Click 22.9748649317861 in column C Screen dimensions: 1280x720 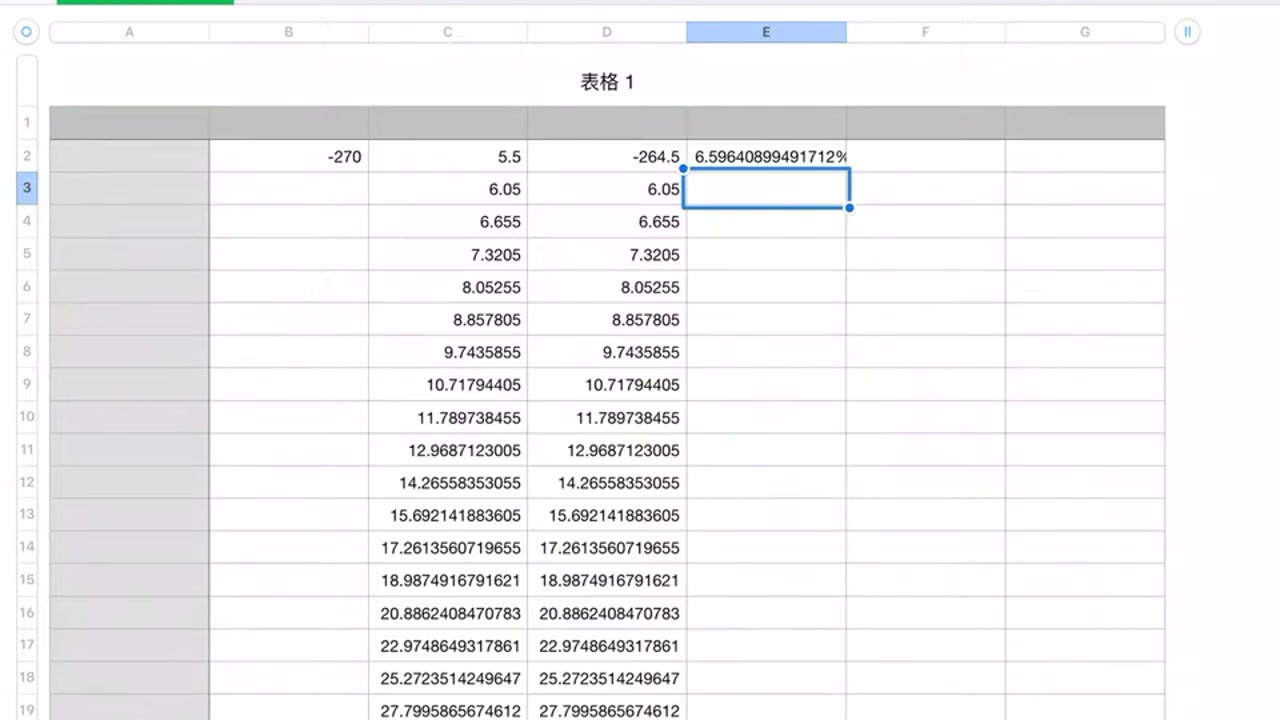tap(448, 646)
